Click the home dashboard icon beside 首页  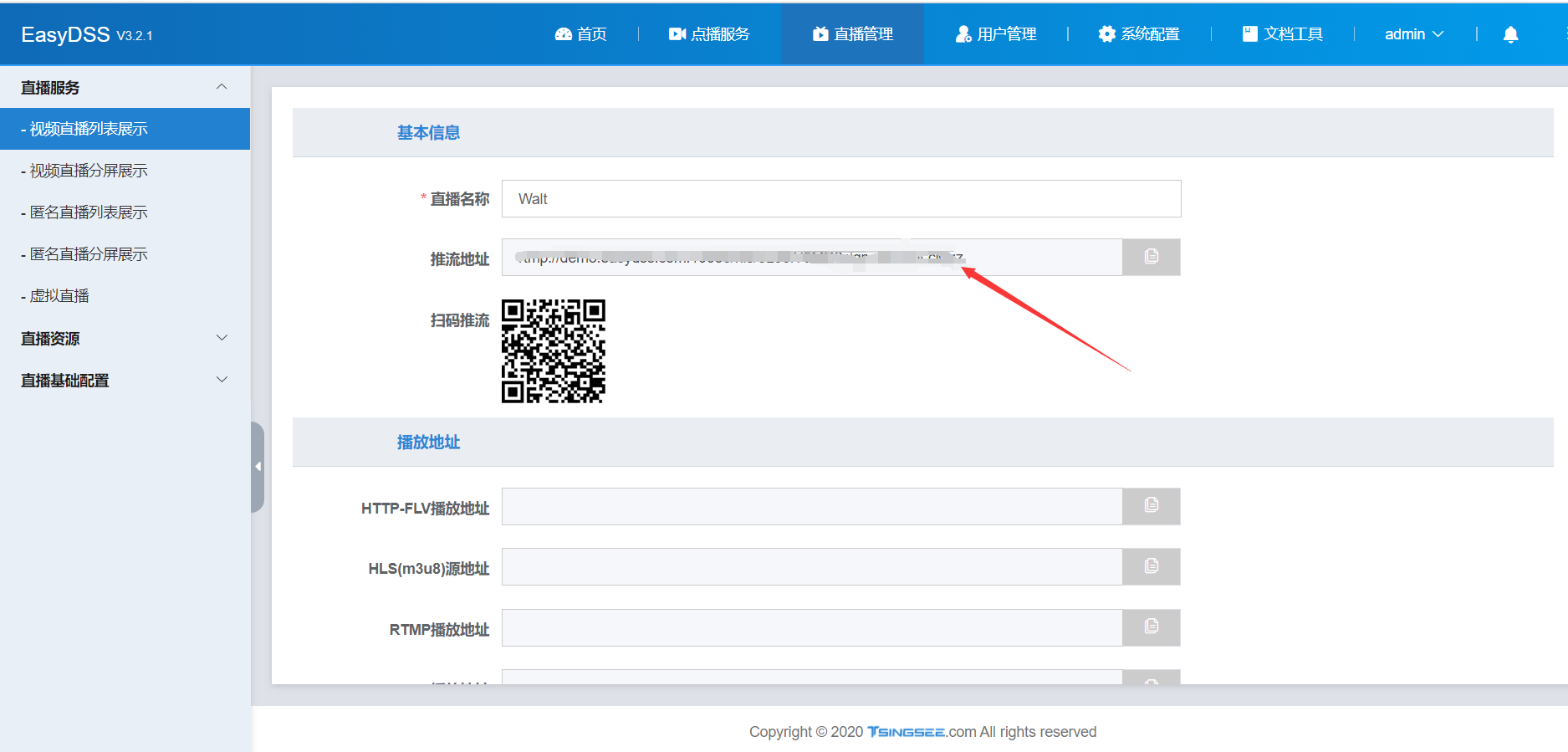[x=564, y=34]
